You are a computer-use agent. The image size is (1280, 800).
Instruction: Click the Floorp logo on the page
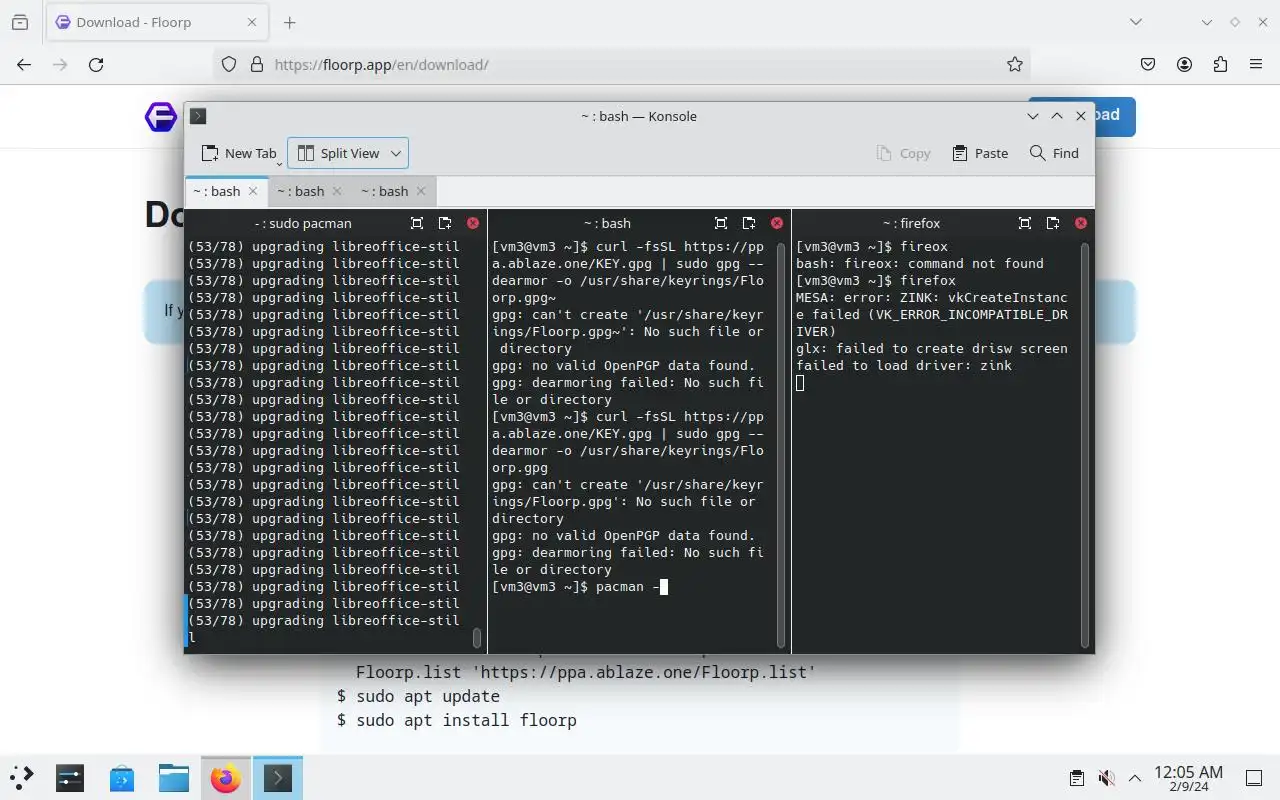(x=161, y=117)
